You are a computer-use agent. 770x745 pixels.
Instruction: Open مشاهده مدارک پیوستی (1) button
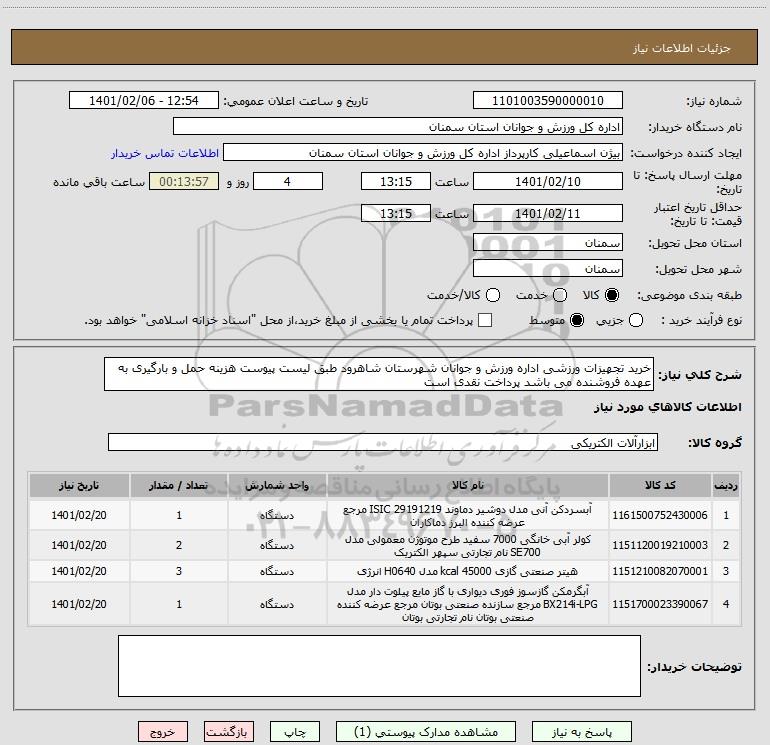(426, 732)
